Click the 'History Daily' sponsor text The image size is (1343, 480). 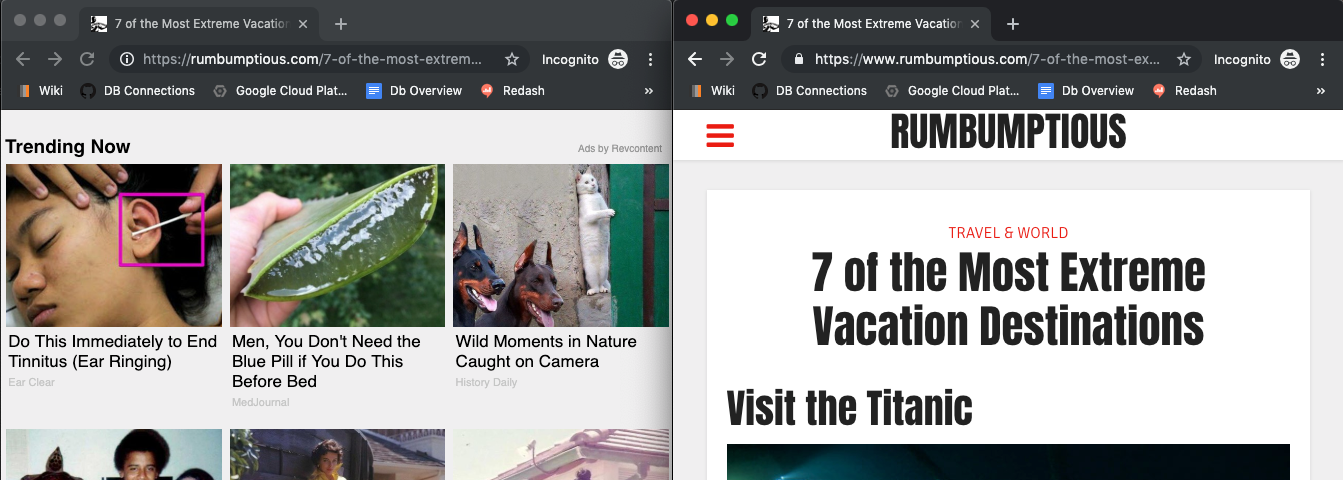pyautogui.click(x=486, y=382)
